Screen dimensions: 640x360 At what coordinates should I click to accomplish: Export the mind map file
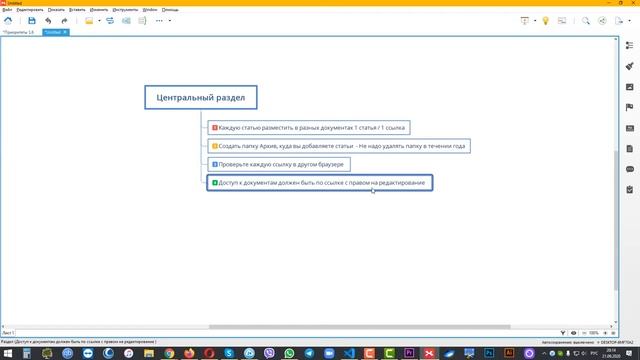(619, 20)
